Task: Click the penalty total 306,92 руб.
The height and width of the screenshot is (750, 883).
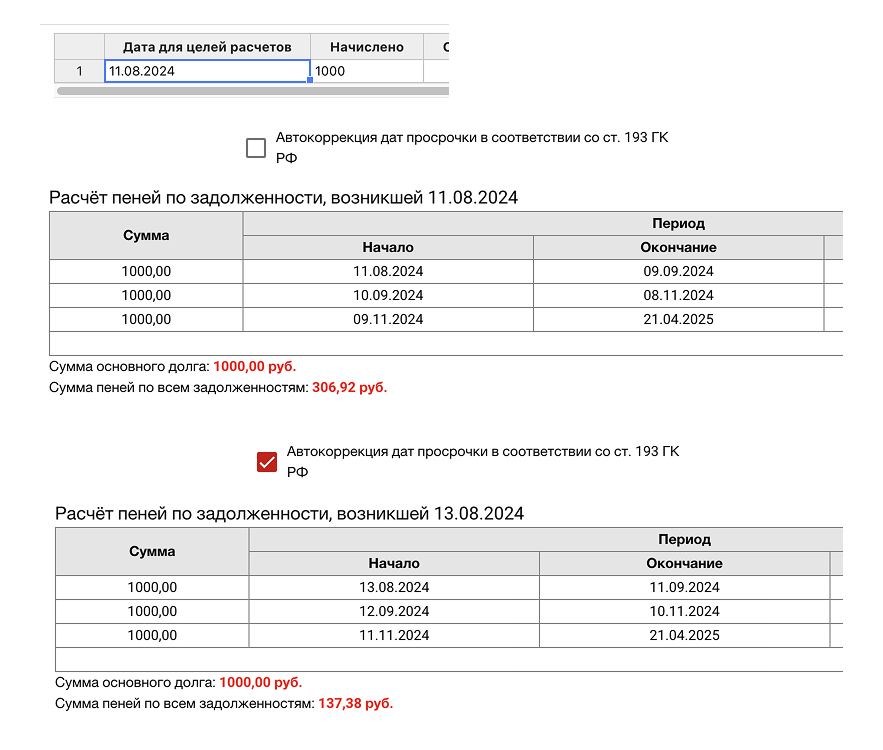Action: point(350,387)
